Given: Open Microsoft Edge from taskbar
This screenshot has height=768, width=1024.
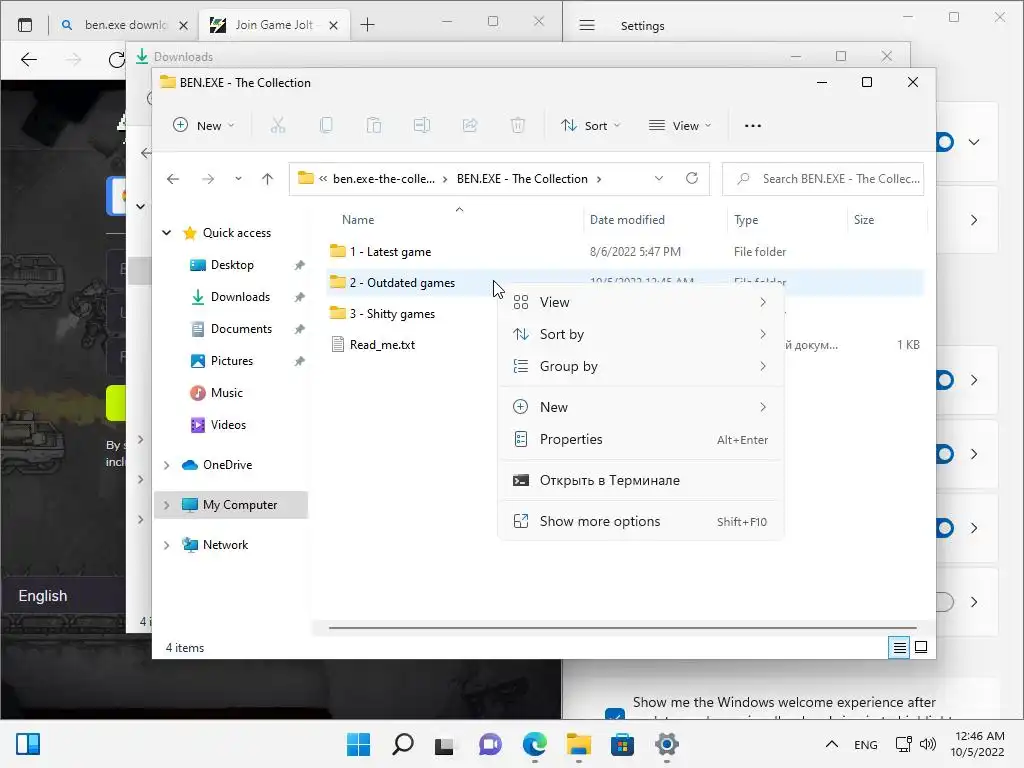Looking at the screenshot, I should coord(535,744).
